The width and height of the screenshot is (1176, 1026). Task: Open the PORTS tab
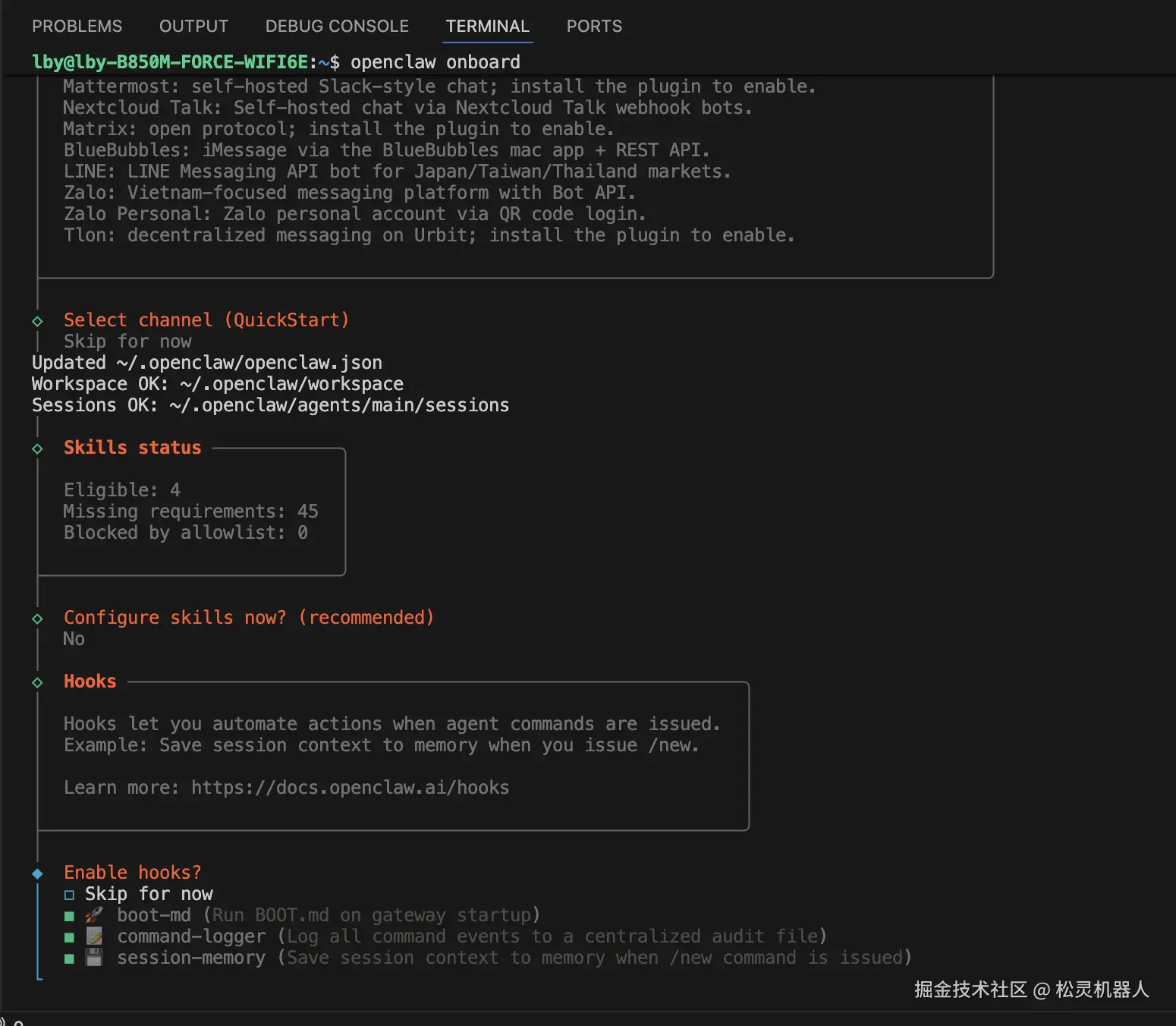[x=594, y=27]
